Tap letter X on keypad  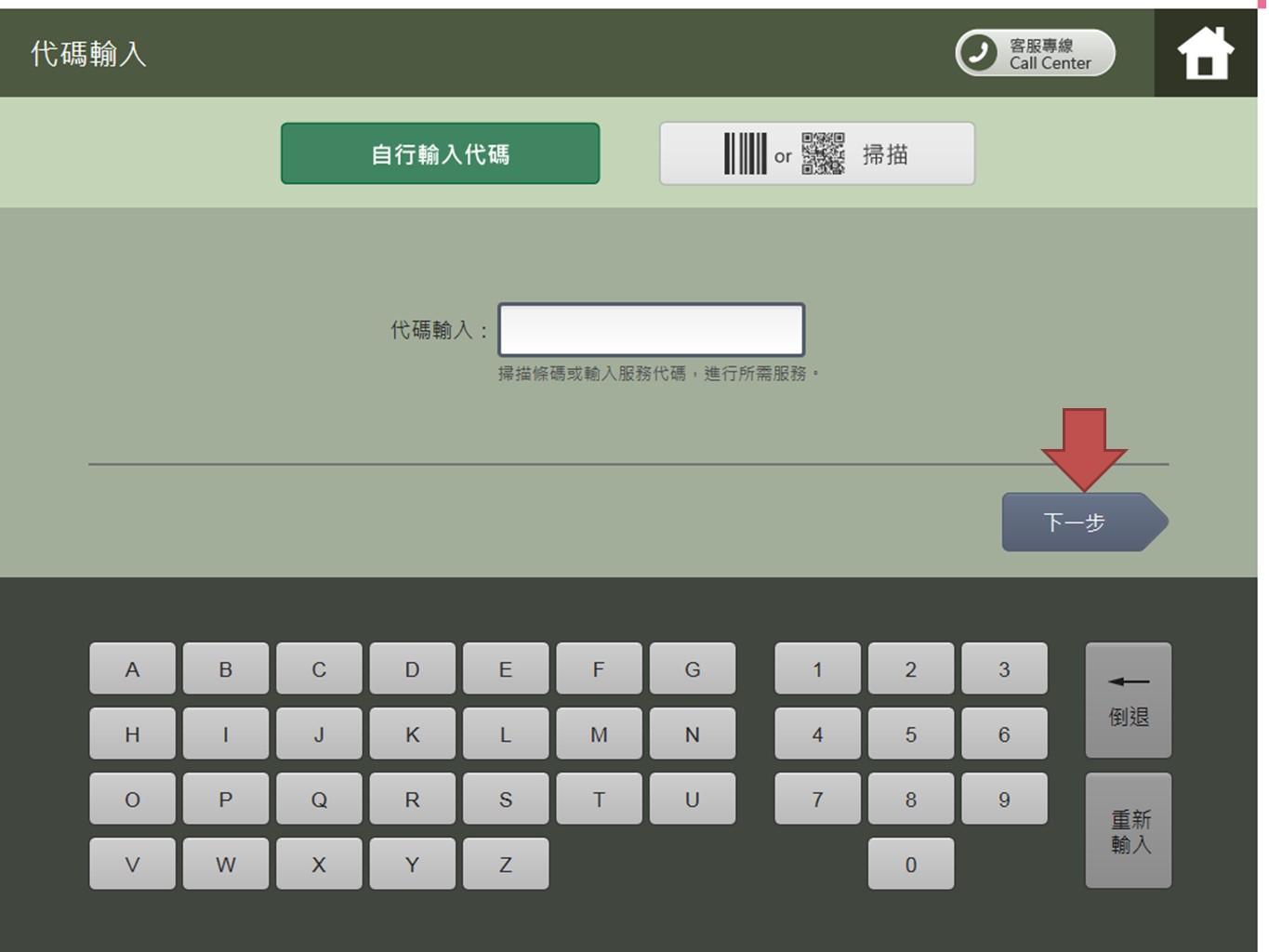[x=319, y=864]
